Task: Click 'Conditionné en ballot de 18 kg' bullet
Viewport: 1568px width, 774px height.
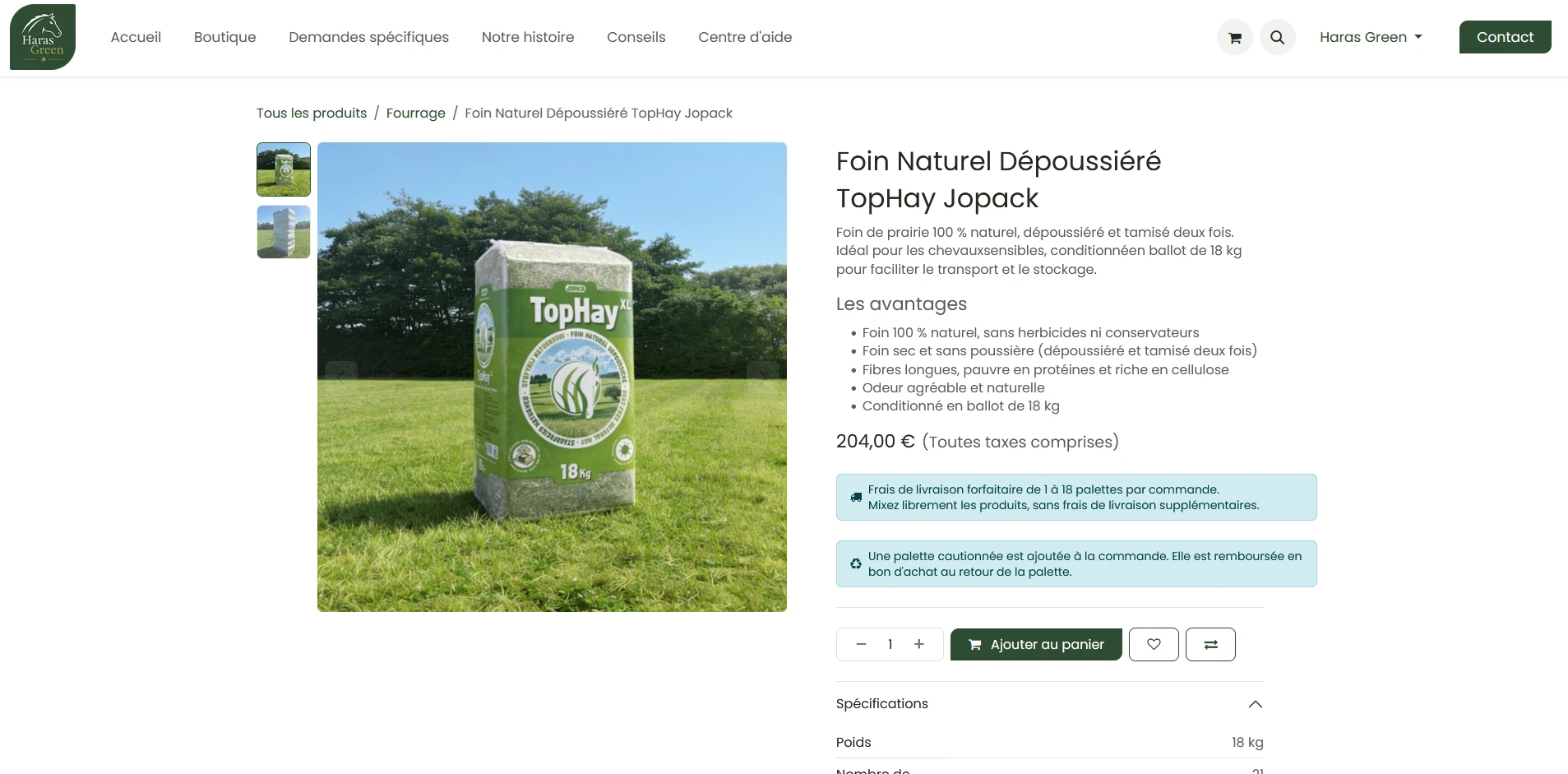Action: [960, 406]
